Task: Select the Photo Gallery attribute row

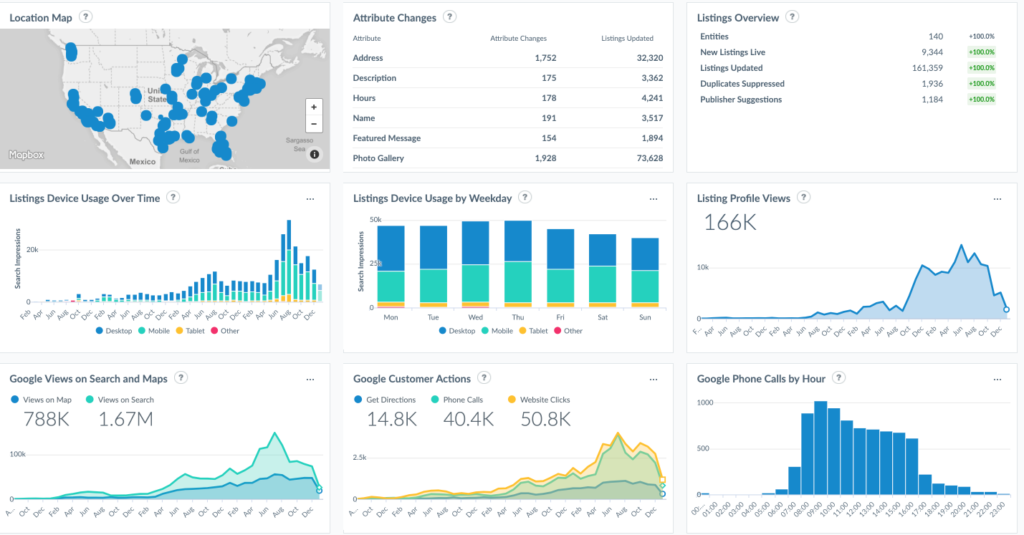Action: [507, 158]
